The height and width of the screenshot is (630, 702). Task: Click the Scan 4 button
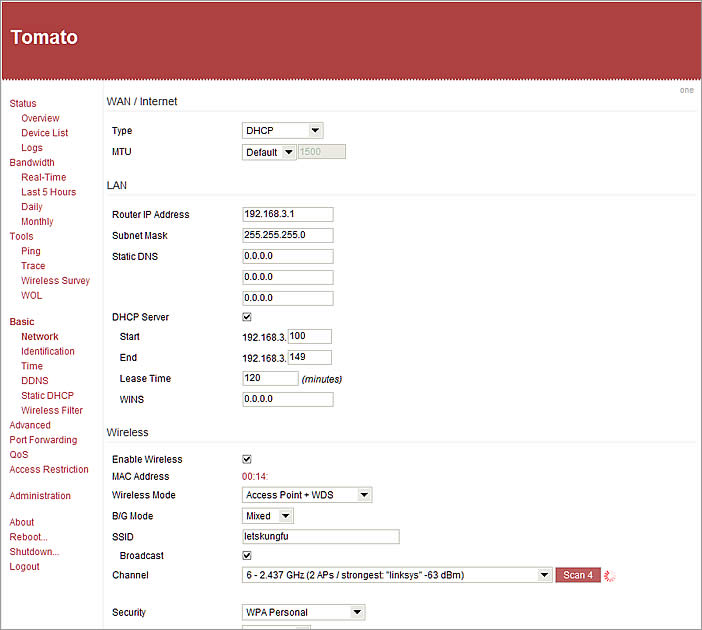coord(578,575)
